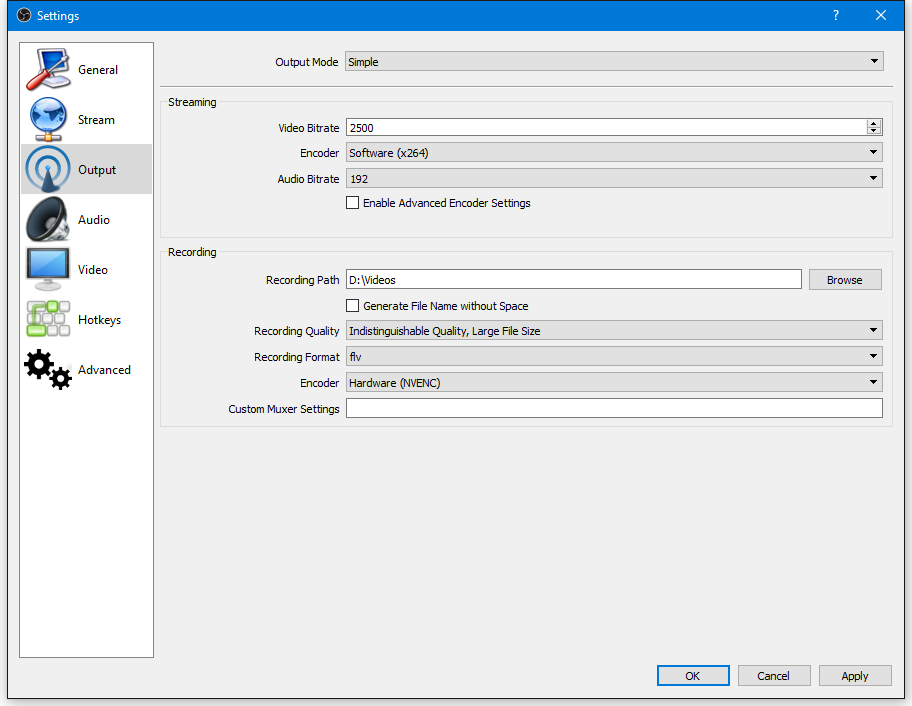Click the Recording Path field
Viewport: 912px width, 706px height.
coord(573,280)
